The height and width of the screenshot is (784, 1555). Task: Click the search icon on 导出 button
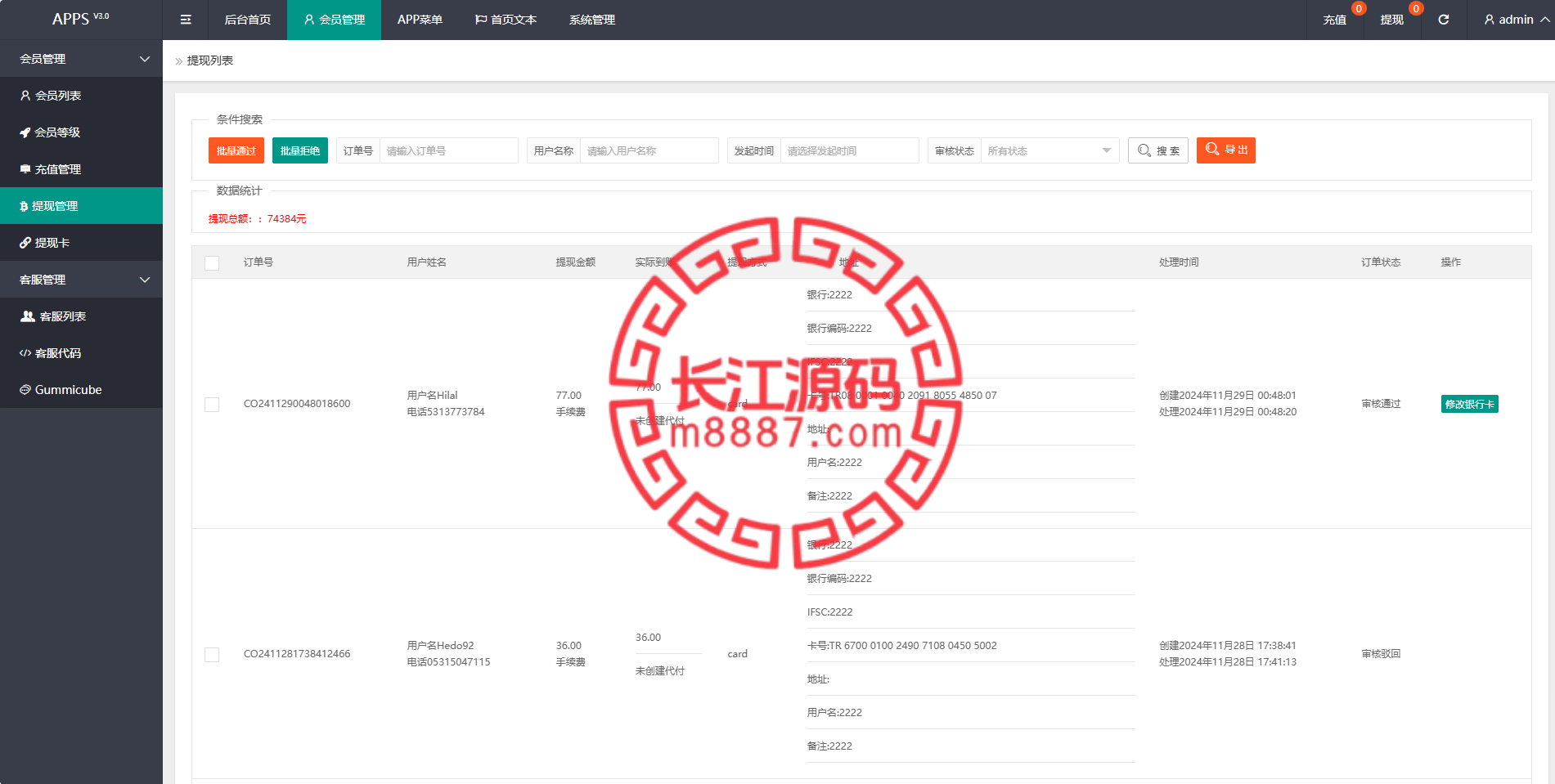pos(1212,149)
